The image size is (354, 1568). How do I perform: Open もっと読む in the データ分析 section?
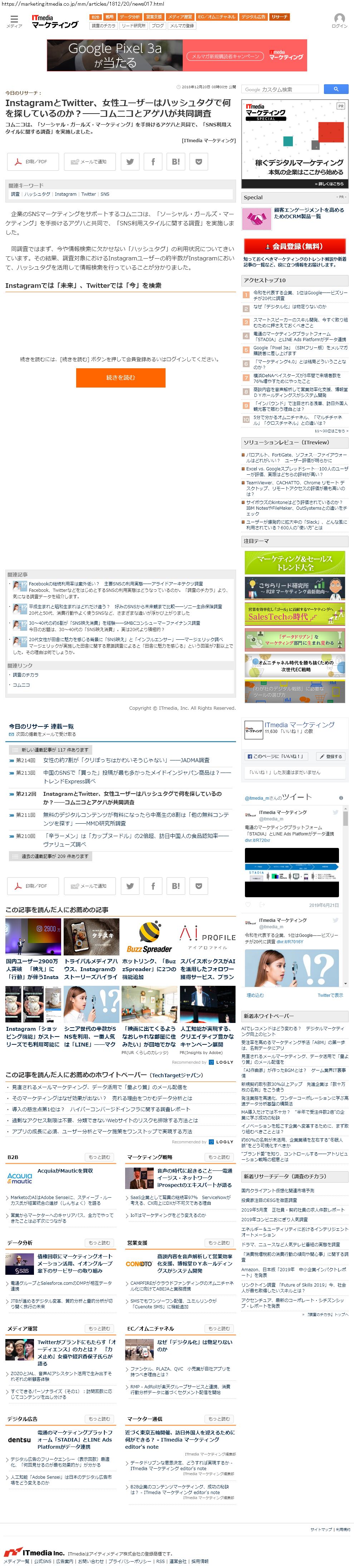(x=100, y=1242)
